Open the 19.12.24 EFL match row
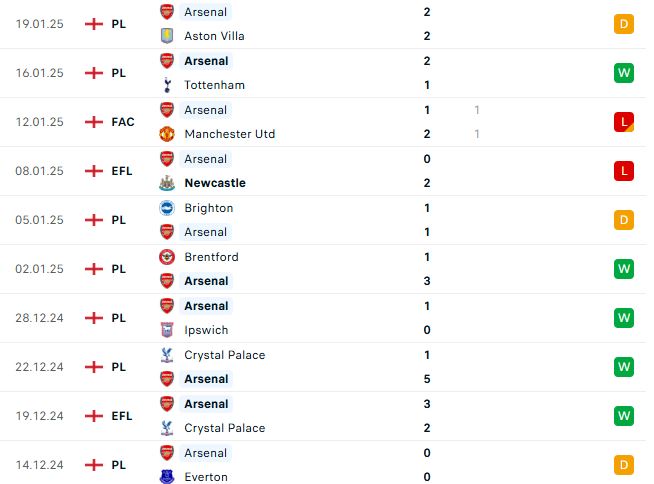 click(323, 416)
